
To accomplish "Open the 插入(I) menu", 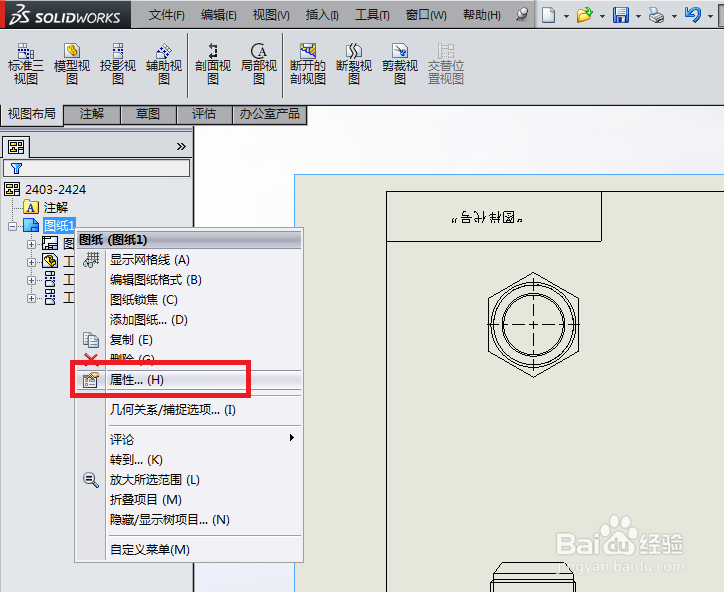I will (322, 15).
